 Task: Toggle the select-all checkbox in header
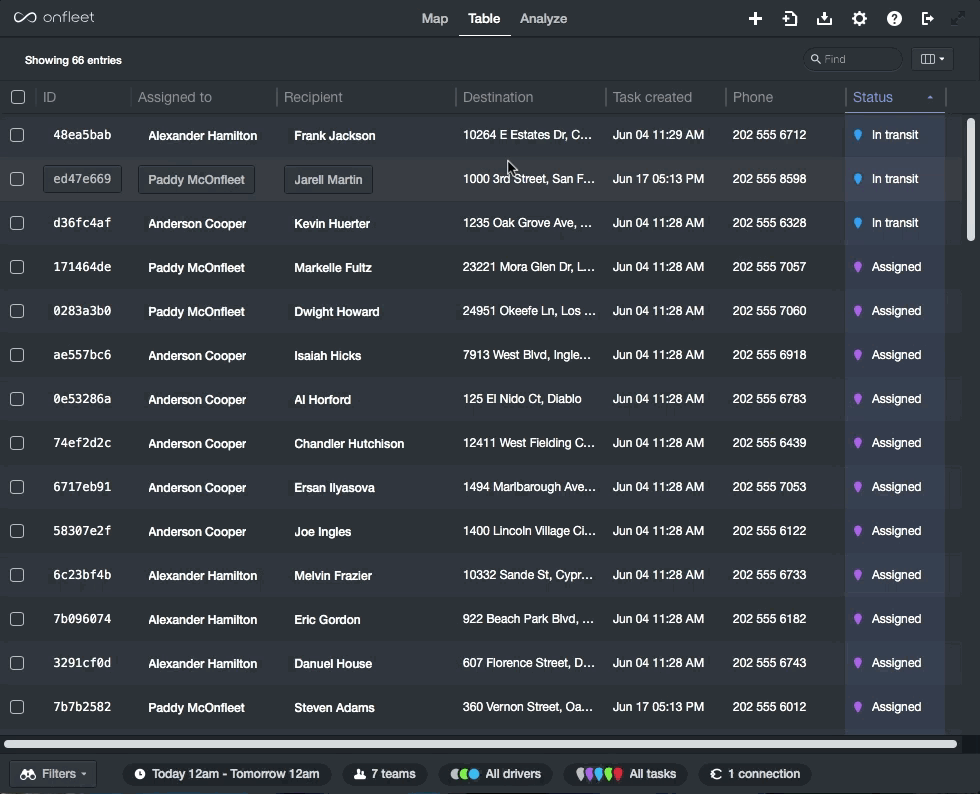(x=18, y=97)
